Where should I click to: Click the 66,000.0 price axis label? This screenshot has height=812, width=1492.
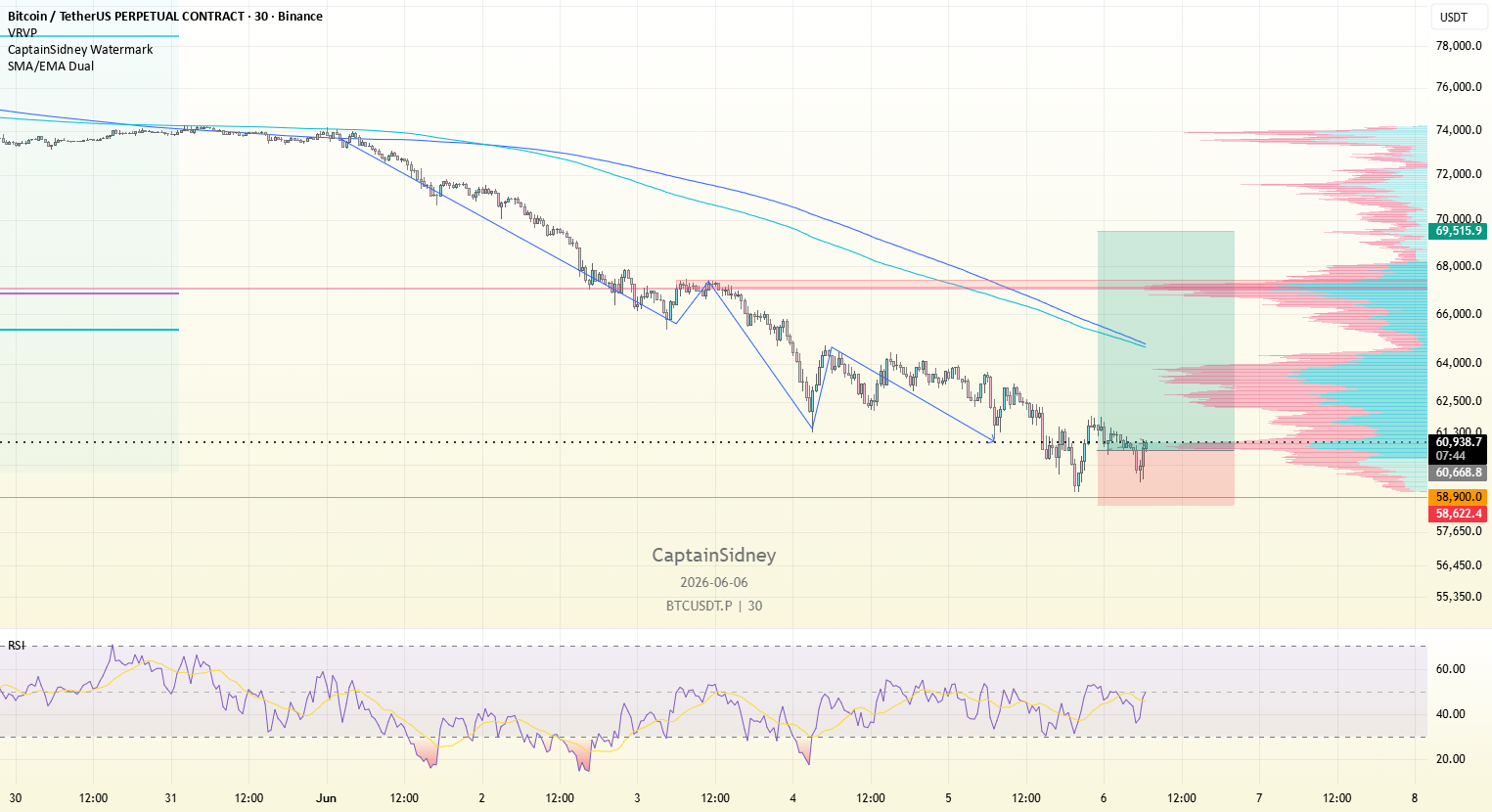click(1459, 314)
